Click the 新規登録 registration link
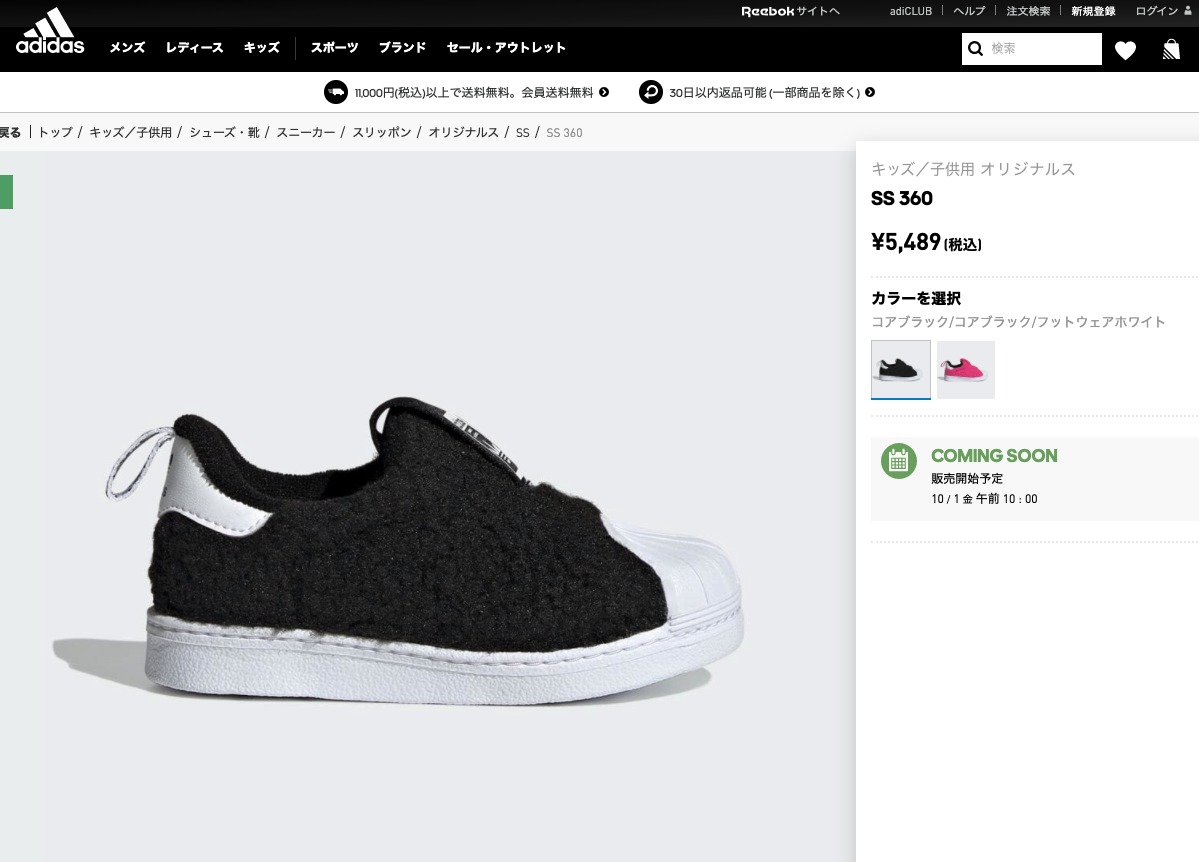The image size is (1199, 862). (1093, 11)
